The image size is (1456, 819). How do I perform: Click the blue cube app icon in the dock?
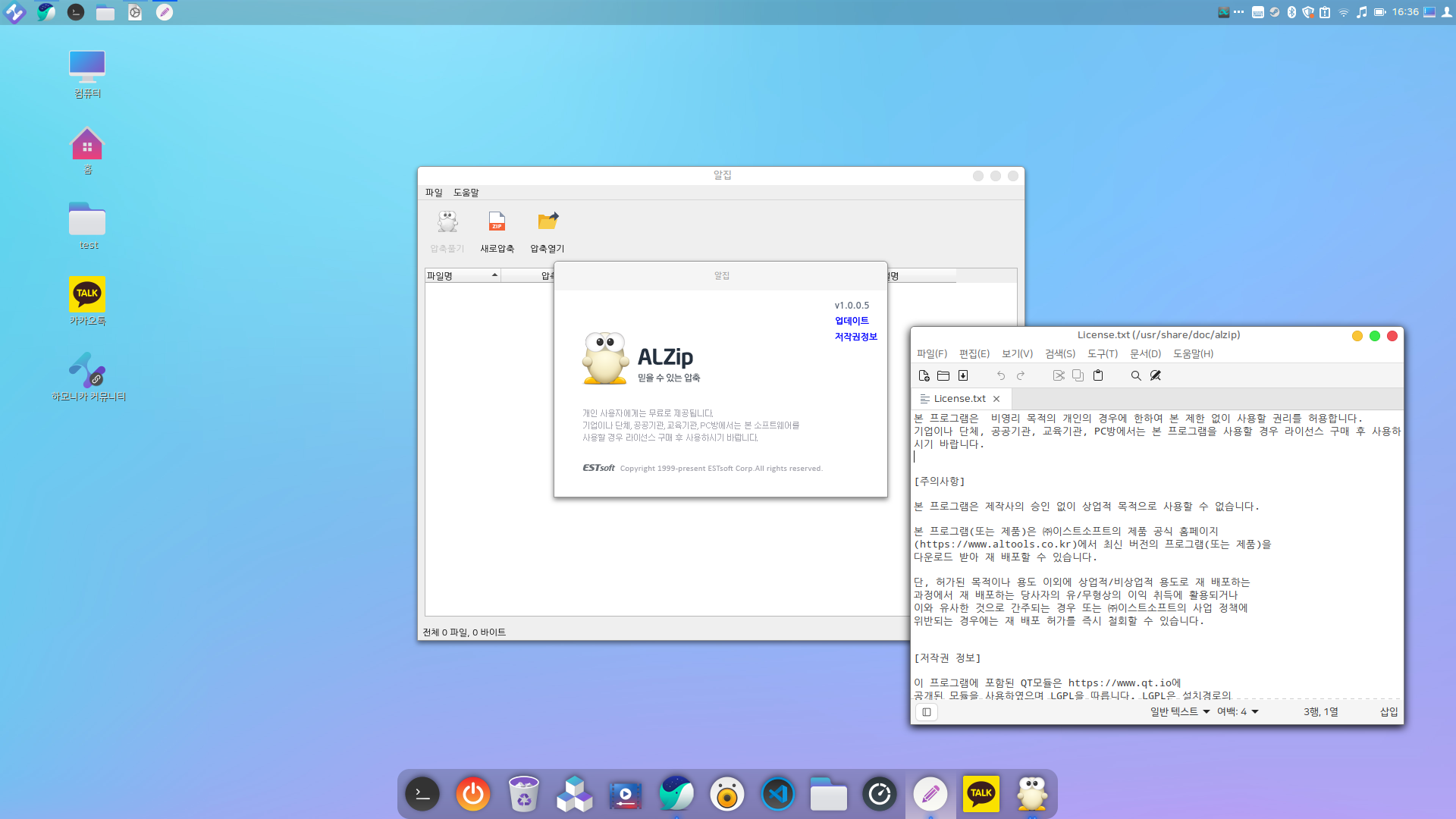click(575, 794)
